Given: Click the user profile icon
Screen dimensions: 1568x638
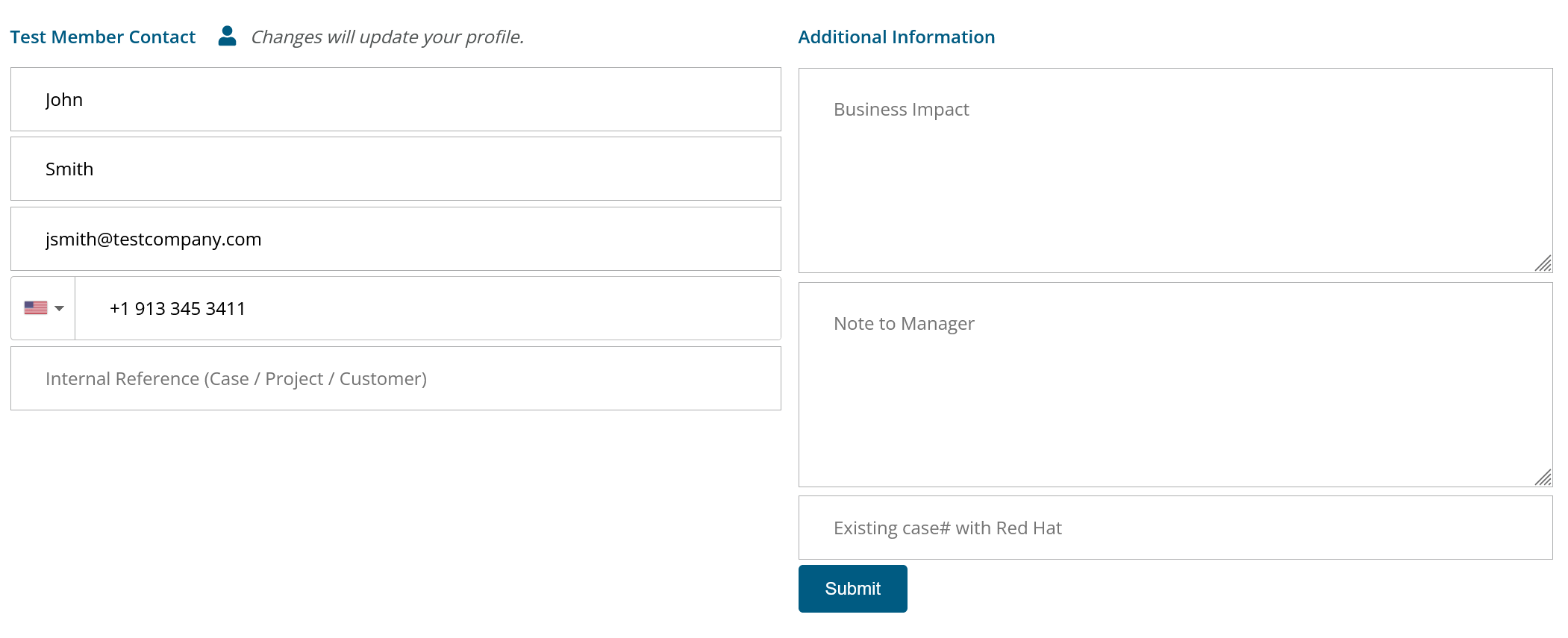Looking at the screenshot, I should pyautogui.click(x=227, y=36).
